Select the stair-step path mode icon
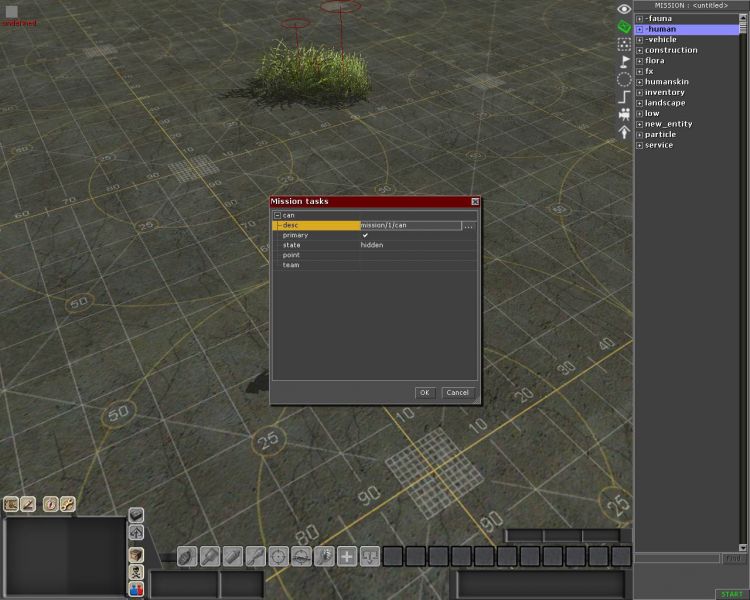The image size is (750, 600). pos(624,97)
